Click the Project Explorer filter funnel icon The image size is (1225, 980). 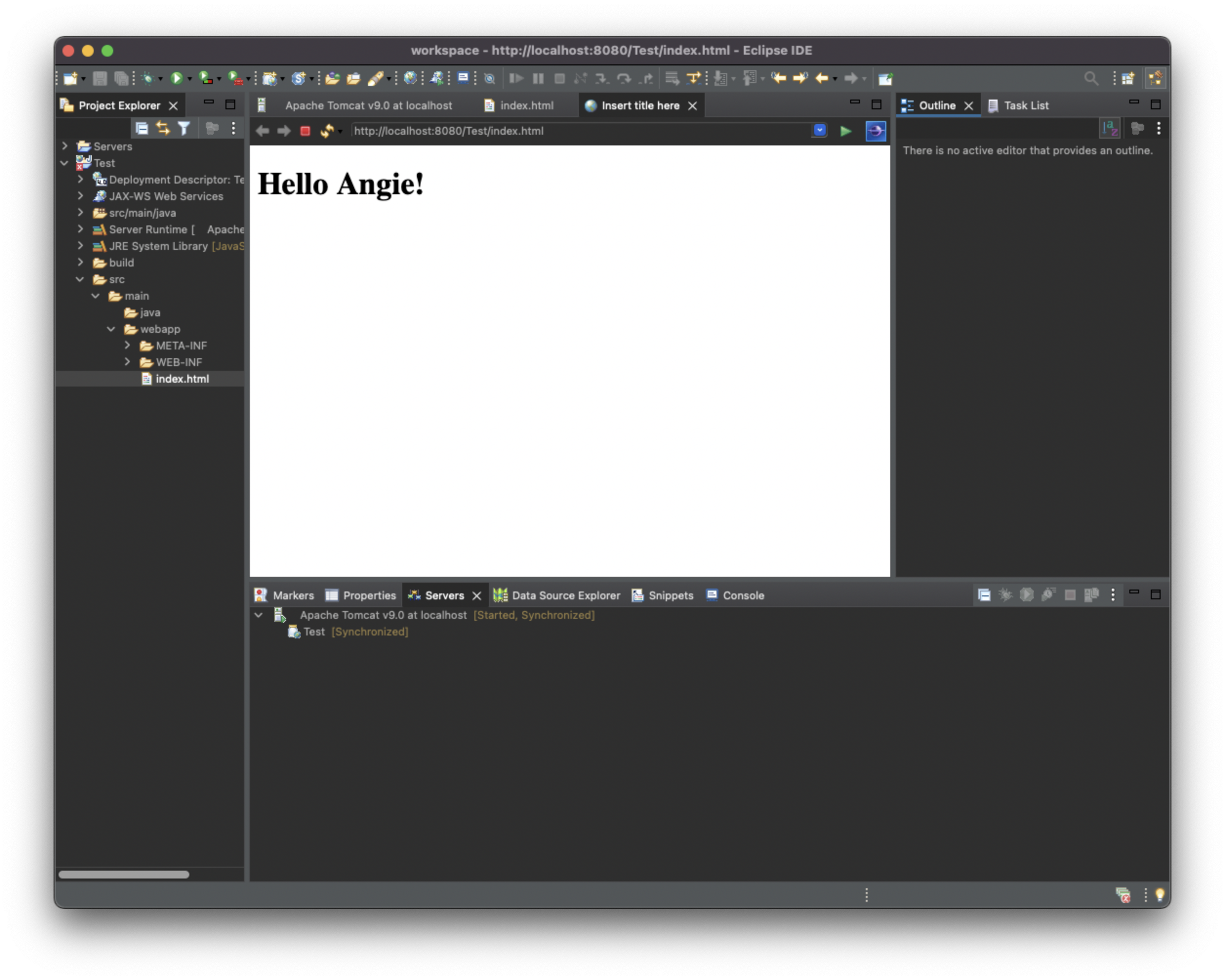click(x=184, y=129)
